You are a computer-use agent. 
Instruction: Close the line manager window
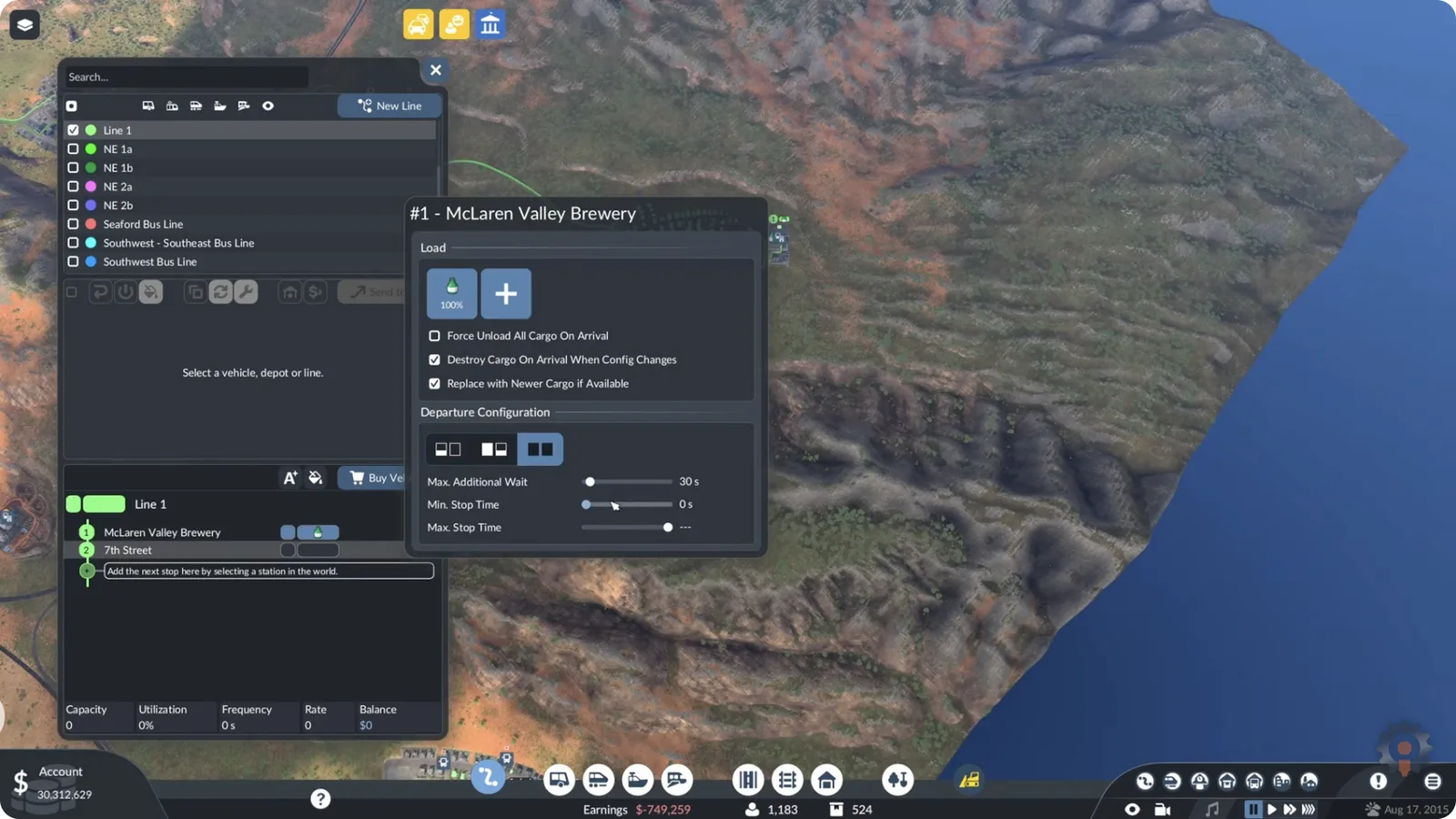436,70
